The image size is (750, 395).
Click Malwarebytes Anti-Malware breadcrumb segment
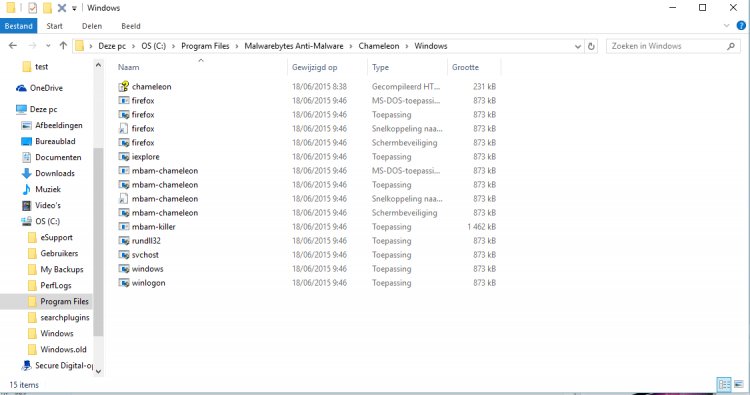(x=294, y=46)
